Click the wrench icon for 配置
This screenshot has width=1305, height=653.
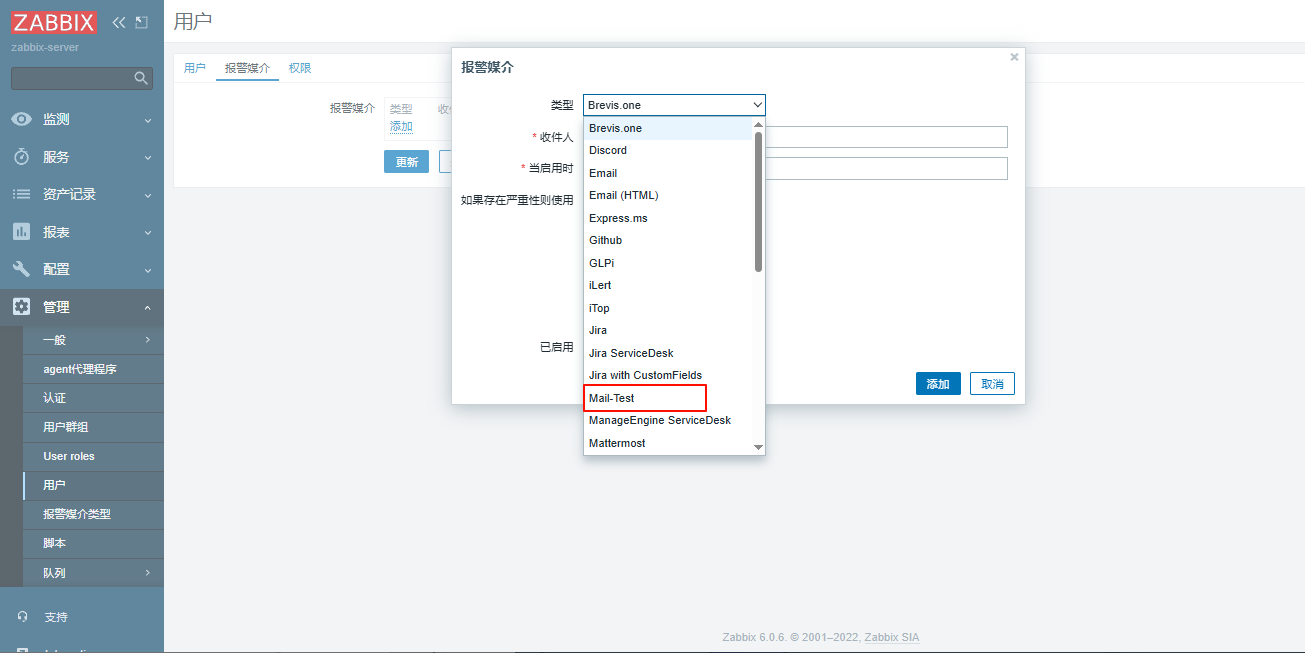(21, 269)
